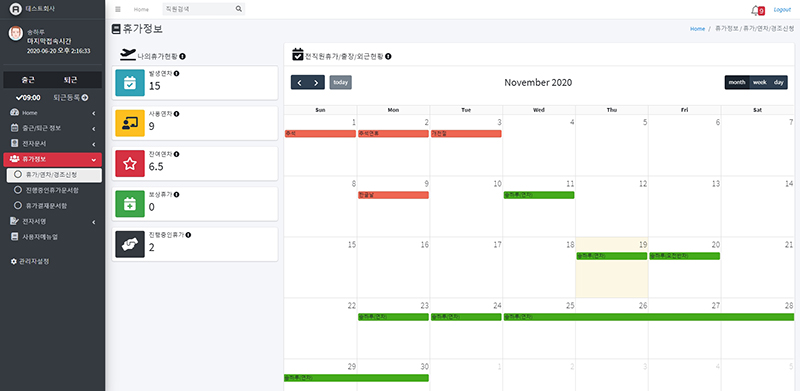Click the teal calendar-check icon for 발생연차
The width and height of the screenshot is (800, 391).
pyautogui.click(x=130, y=83)
